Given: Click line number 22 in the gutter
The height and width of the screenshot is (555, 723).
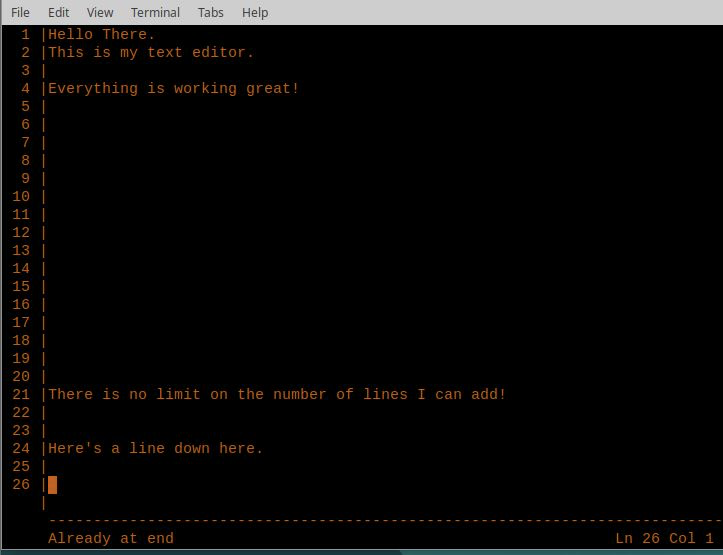Looking at the screenshot, I should 21,413.
